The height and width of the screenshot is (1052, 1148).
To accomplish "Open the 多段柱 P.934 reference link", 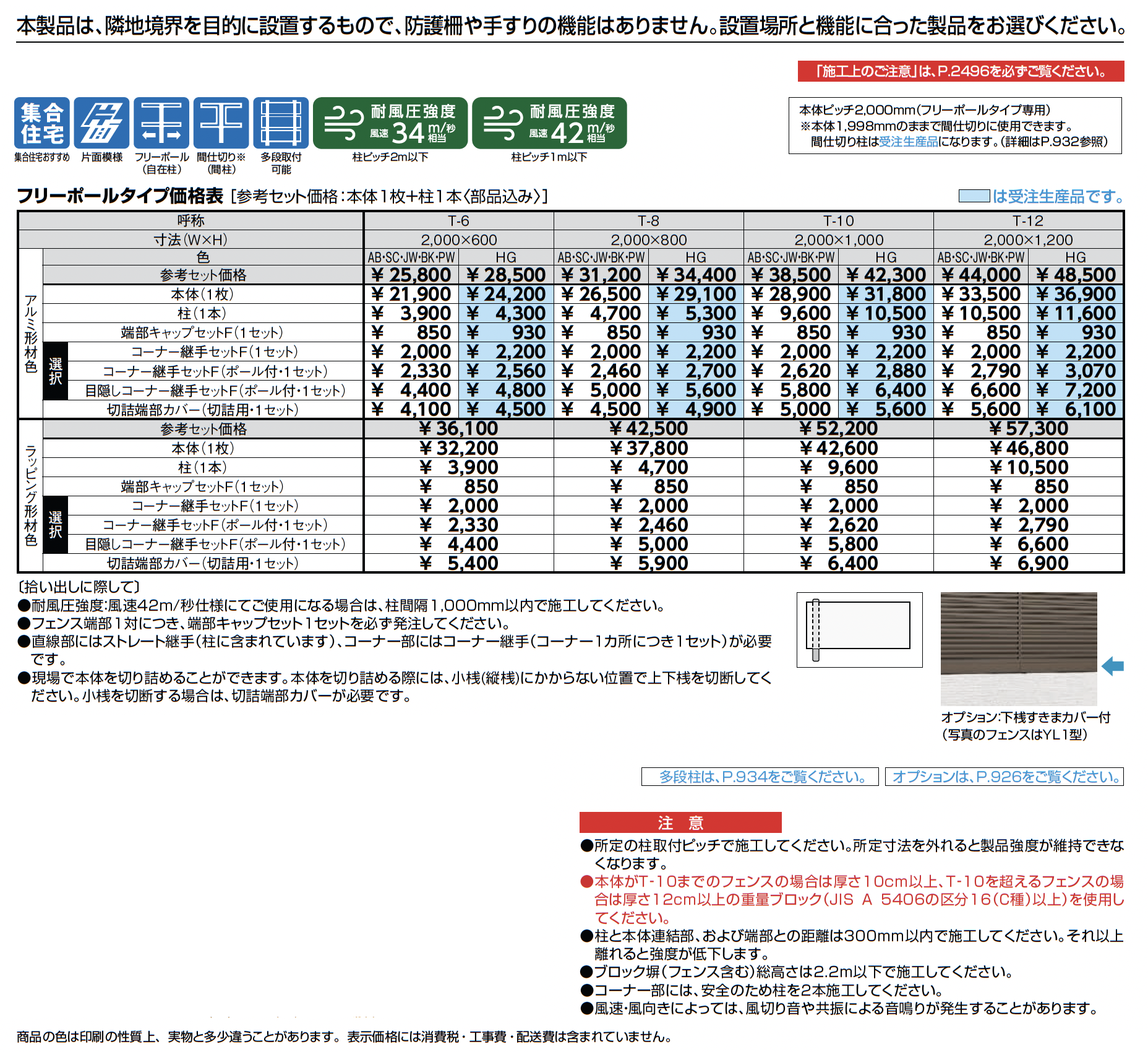I will click(x=760, y=777).
